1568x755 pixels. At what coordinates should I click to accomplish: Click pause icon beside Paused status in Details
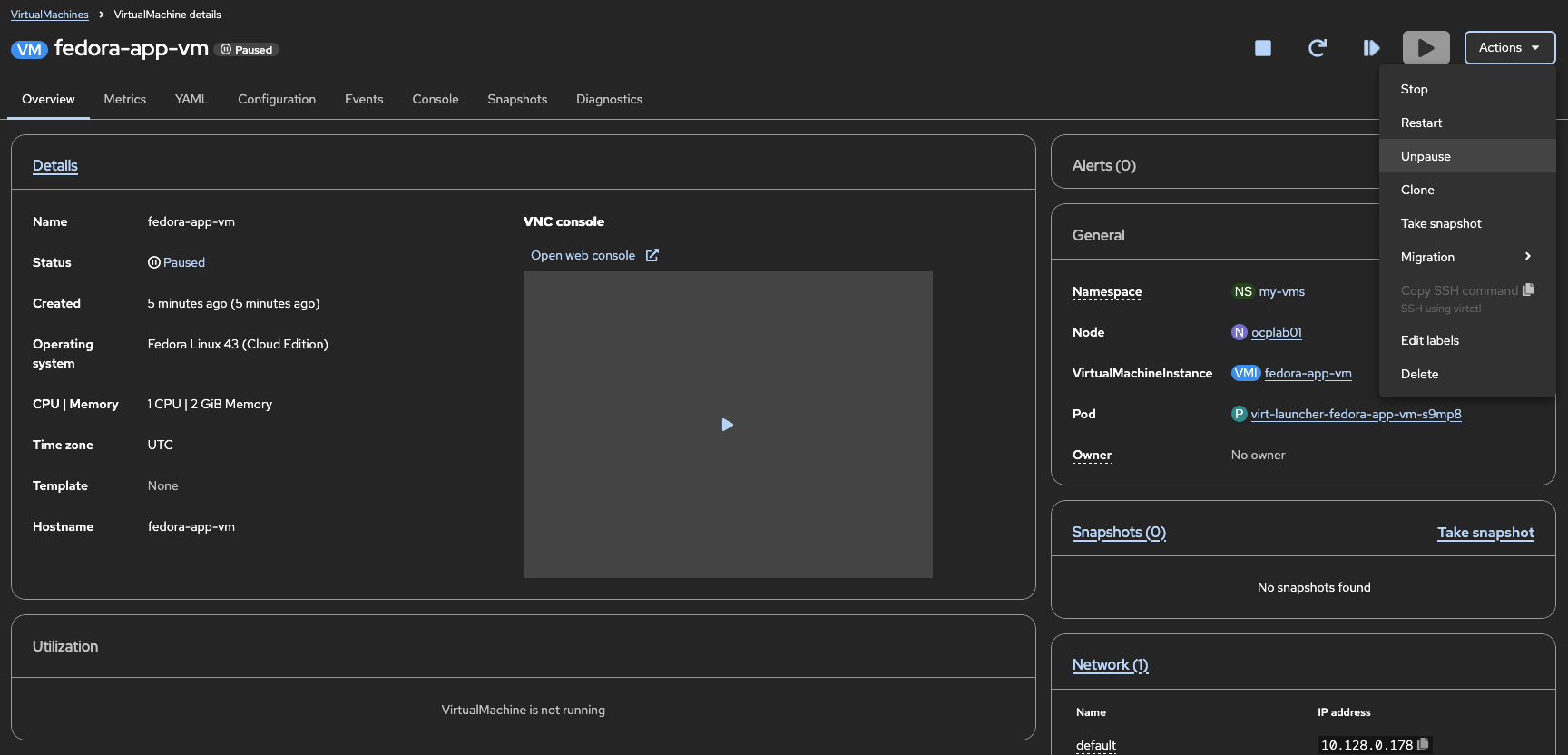coord(154,262)
